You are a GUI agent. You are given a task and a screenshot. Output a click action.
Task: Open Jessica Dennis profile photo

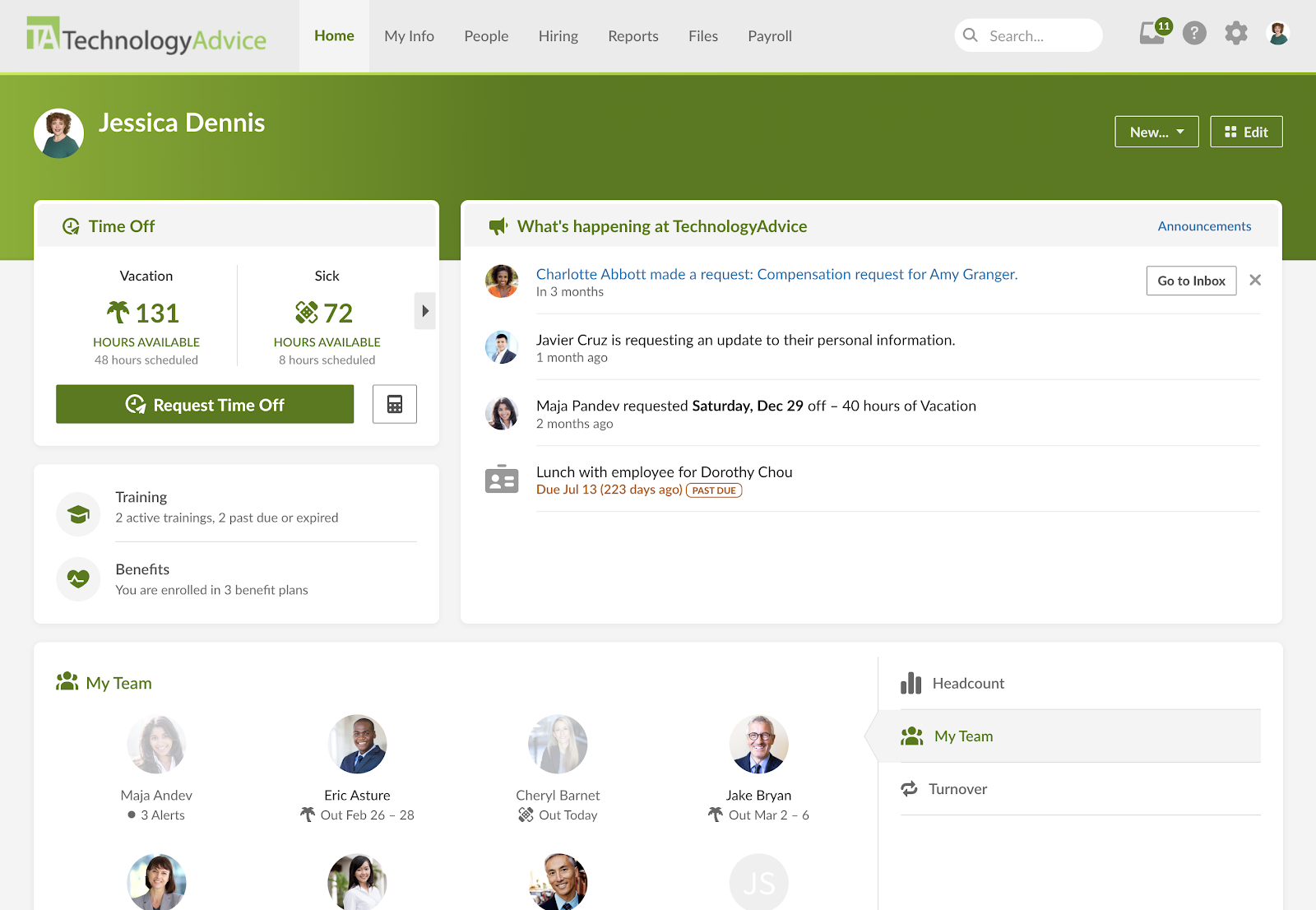point(59,133)
